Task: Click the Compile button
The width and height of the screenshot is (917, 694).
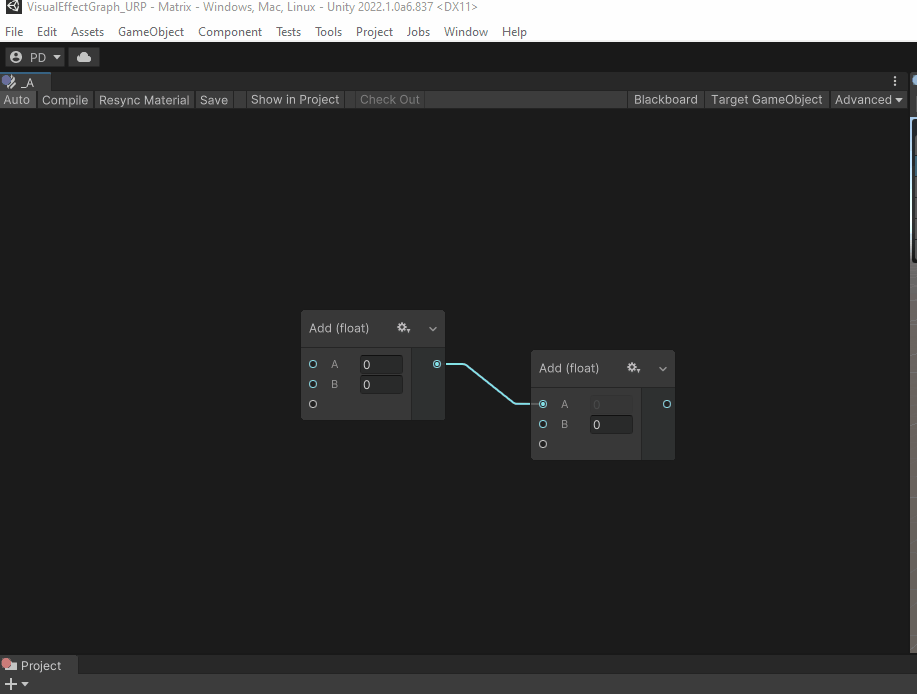Action: (x=65, y=100)
